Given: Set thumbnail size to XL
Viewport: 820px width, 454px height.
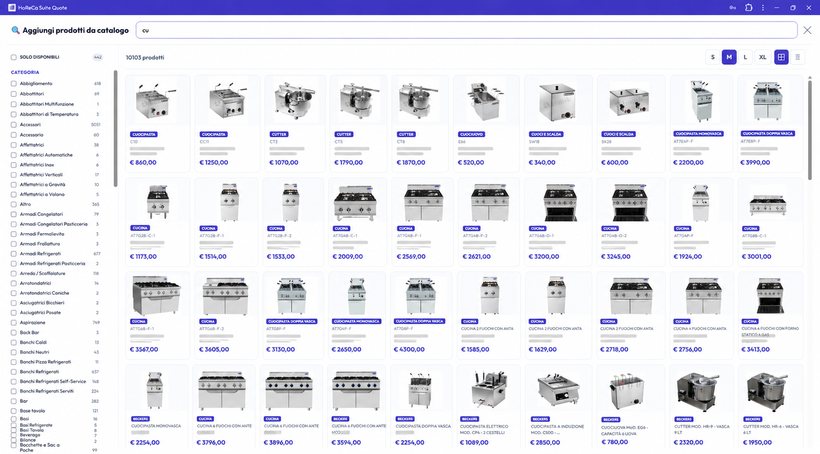Looking at the screenshot, I should pos(762,57).
